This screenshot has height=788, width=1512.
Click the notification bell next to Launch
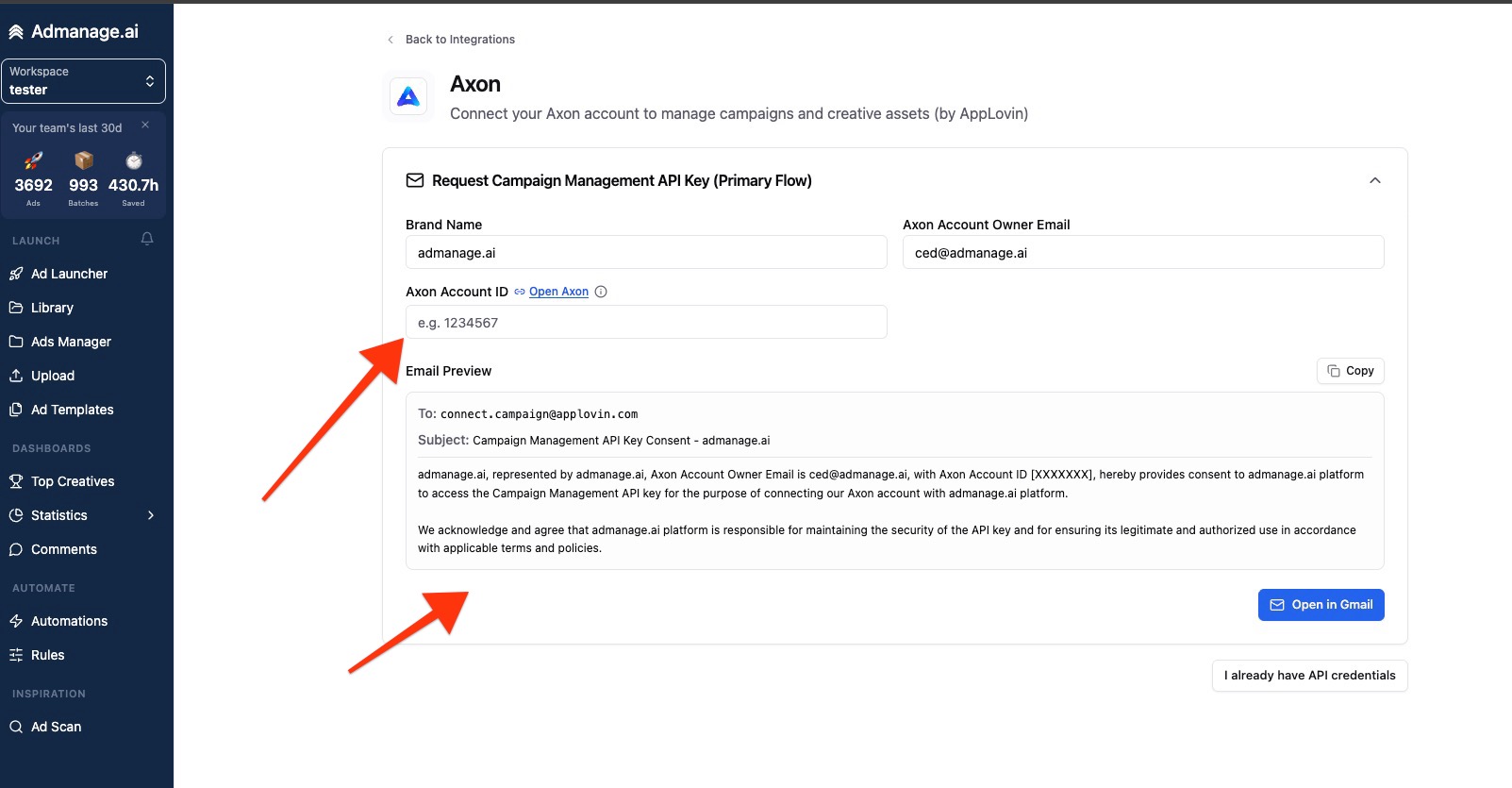click(x=147, y=239)
